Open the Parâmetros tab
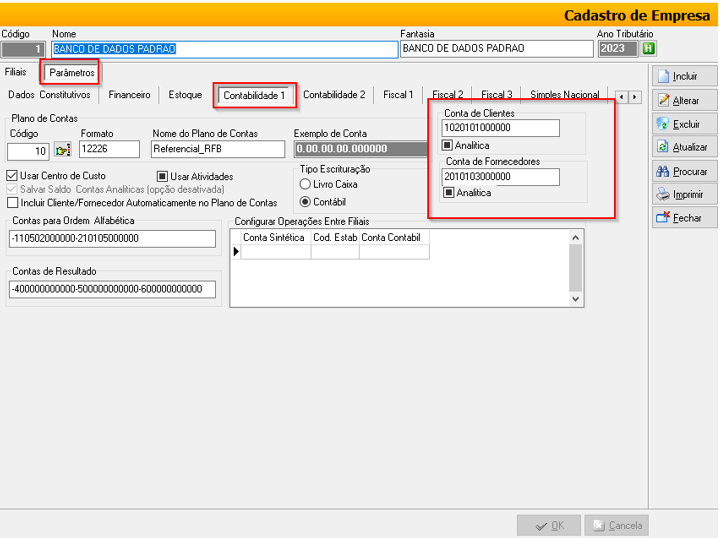The height and width of the screenshot is (538, 721). coord(72,73)
